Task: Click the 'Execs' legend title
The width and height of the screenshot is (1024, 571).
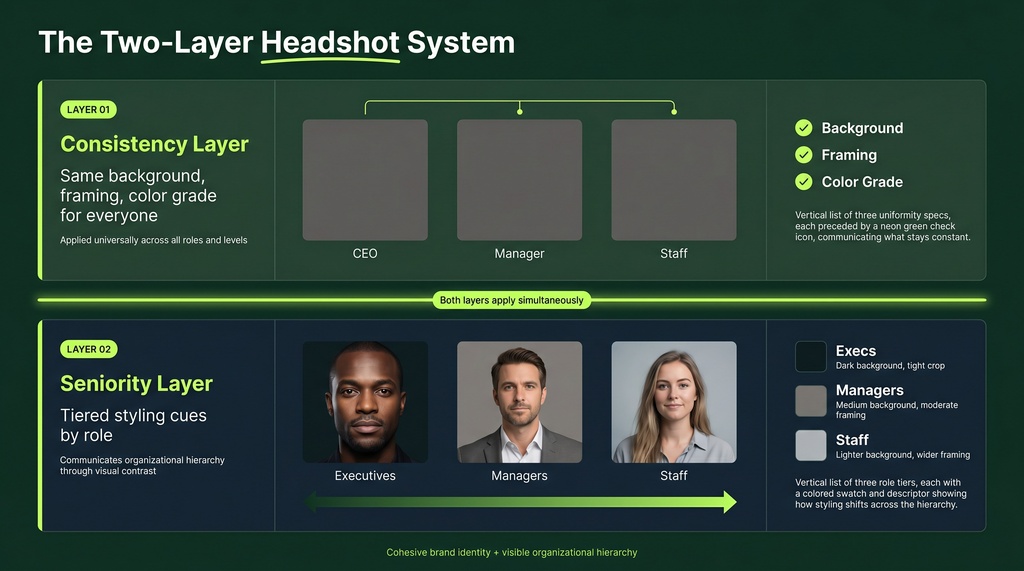Action: point(856,351)
